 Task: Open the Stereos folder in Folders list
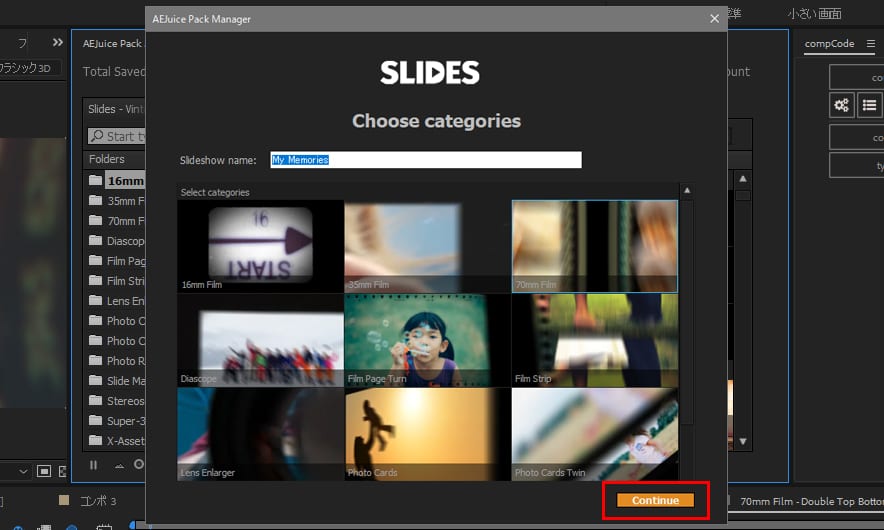[x=116, y=401]
